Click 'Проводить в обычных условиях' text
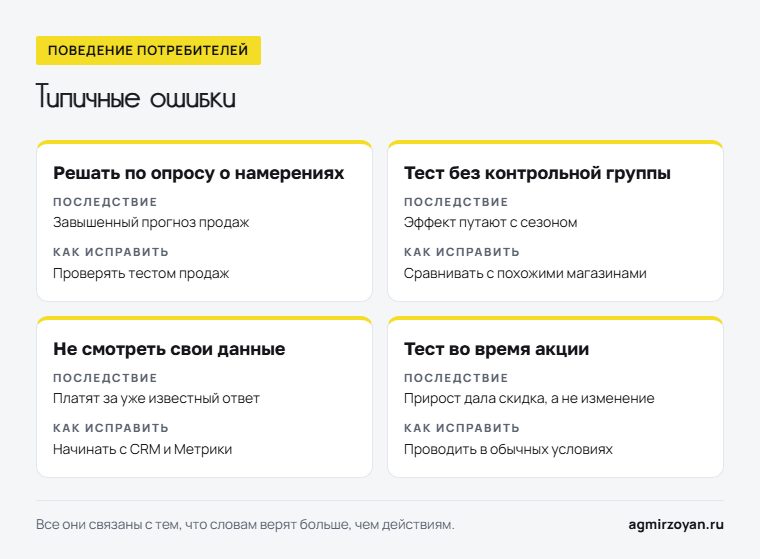This screenshot has width=760, height=559. pos(508,449)
